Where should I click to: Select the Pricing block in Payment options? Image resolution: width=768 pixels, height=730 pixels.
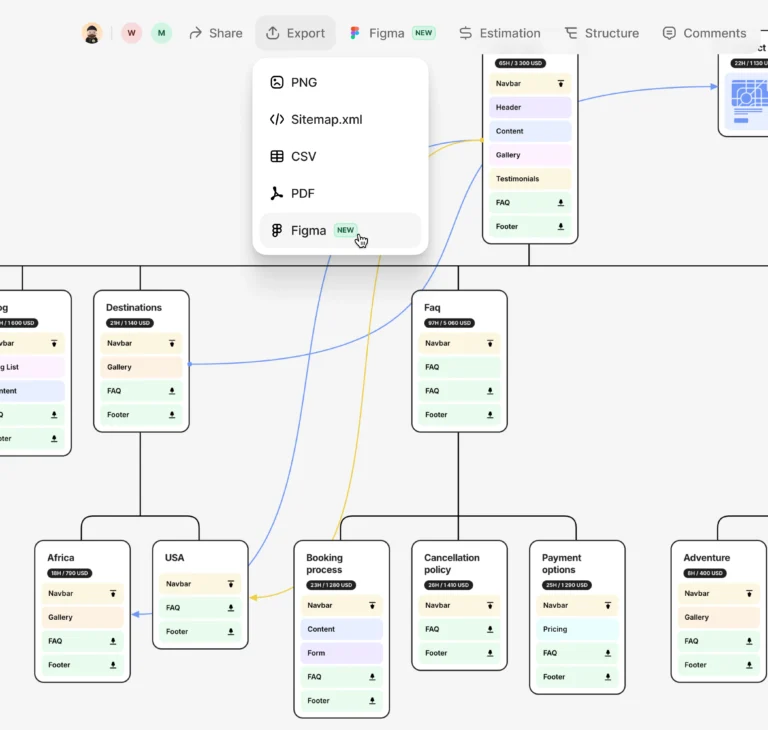click(577, 629)
